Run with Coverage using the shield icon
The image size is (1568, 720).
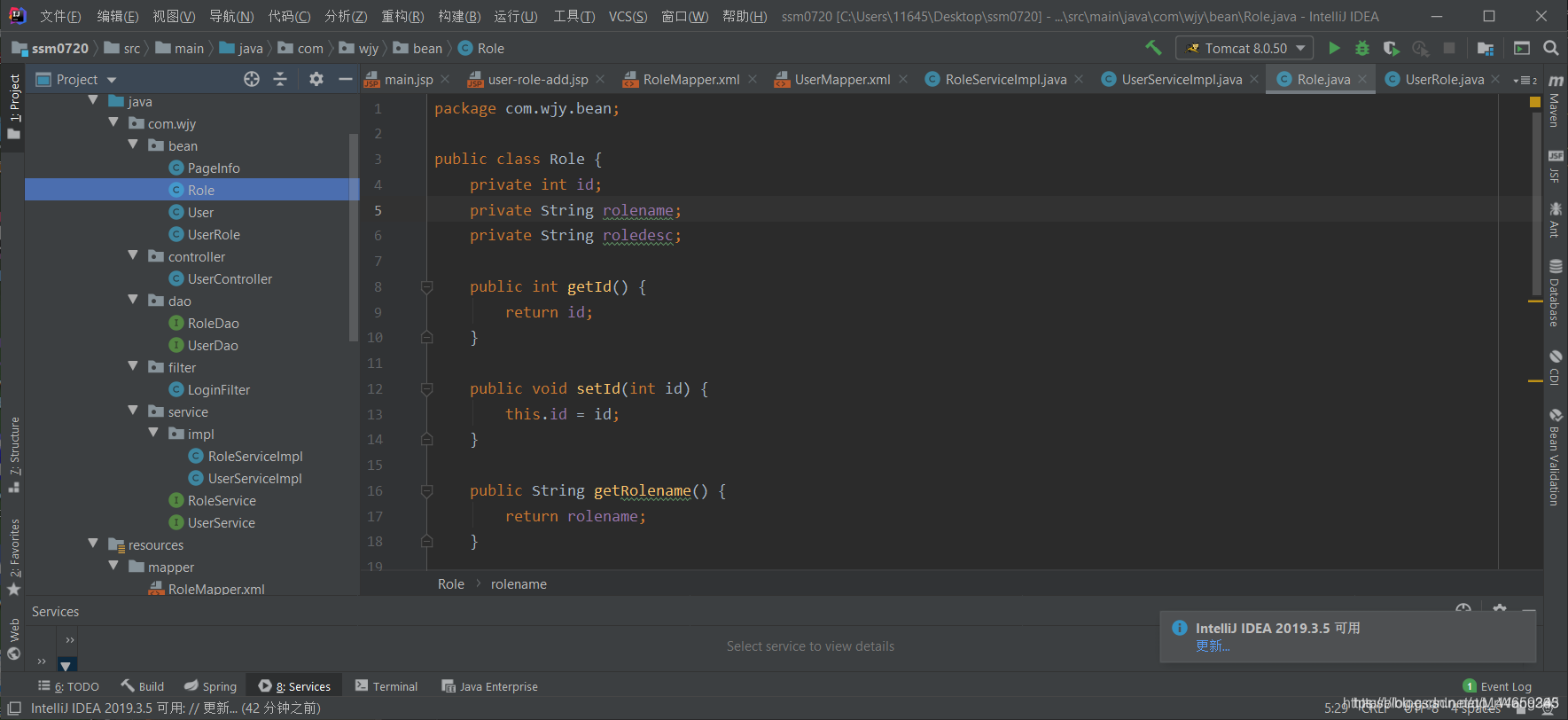pos(1391,48)
